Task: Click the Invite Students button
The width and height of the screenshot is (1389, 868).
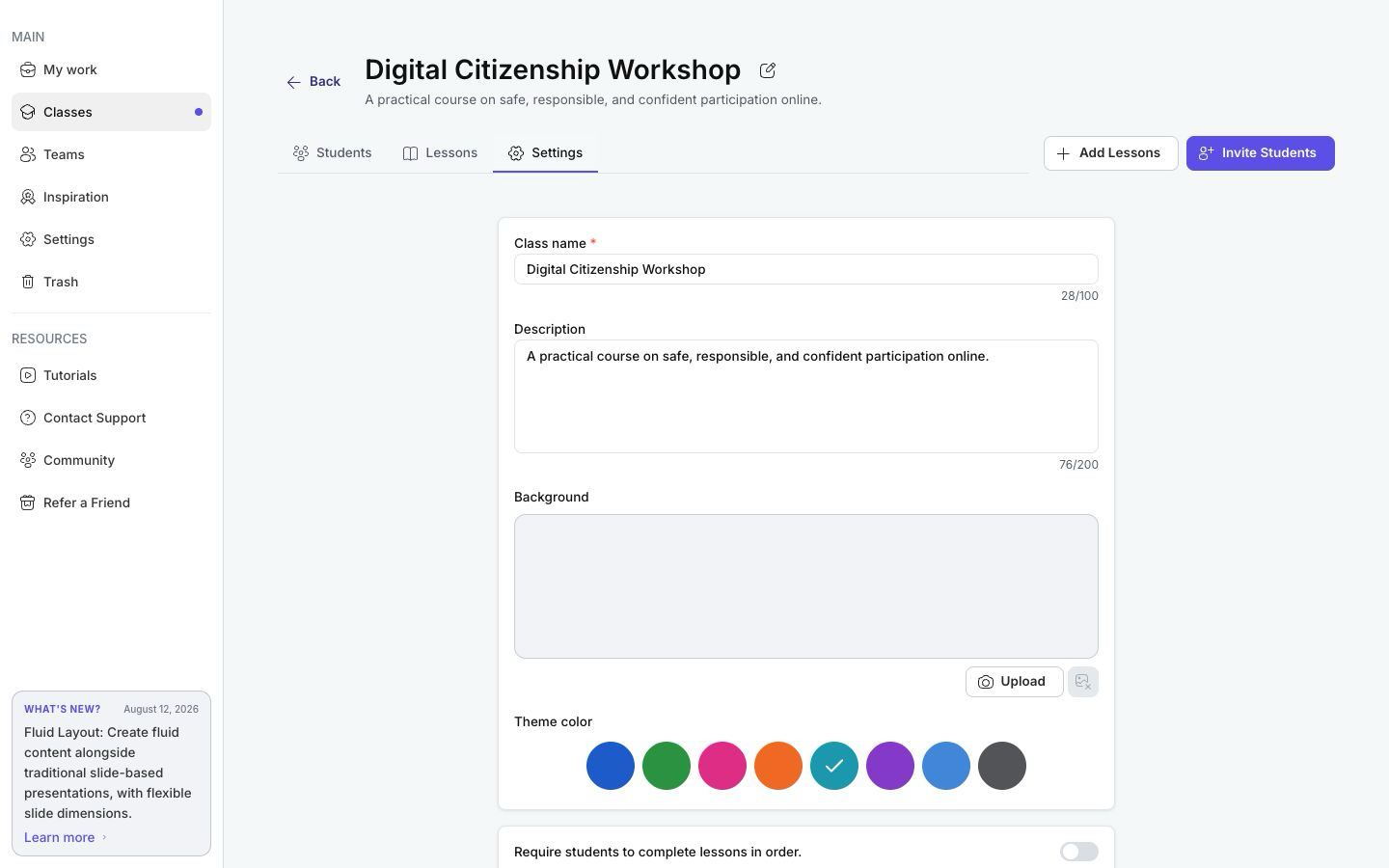Action: click(1261, 153)
